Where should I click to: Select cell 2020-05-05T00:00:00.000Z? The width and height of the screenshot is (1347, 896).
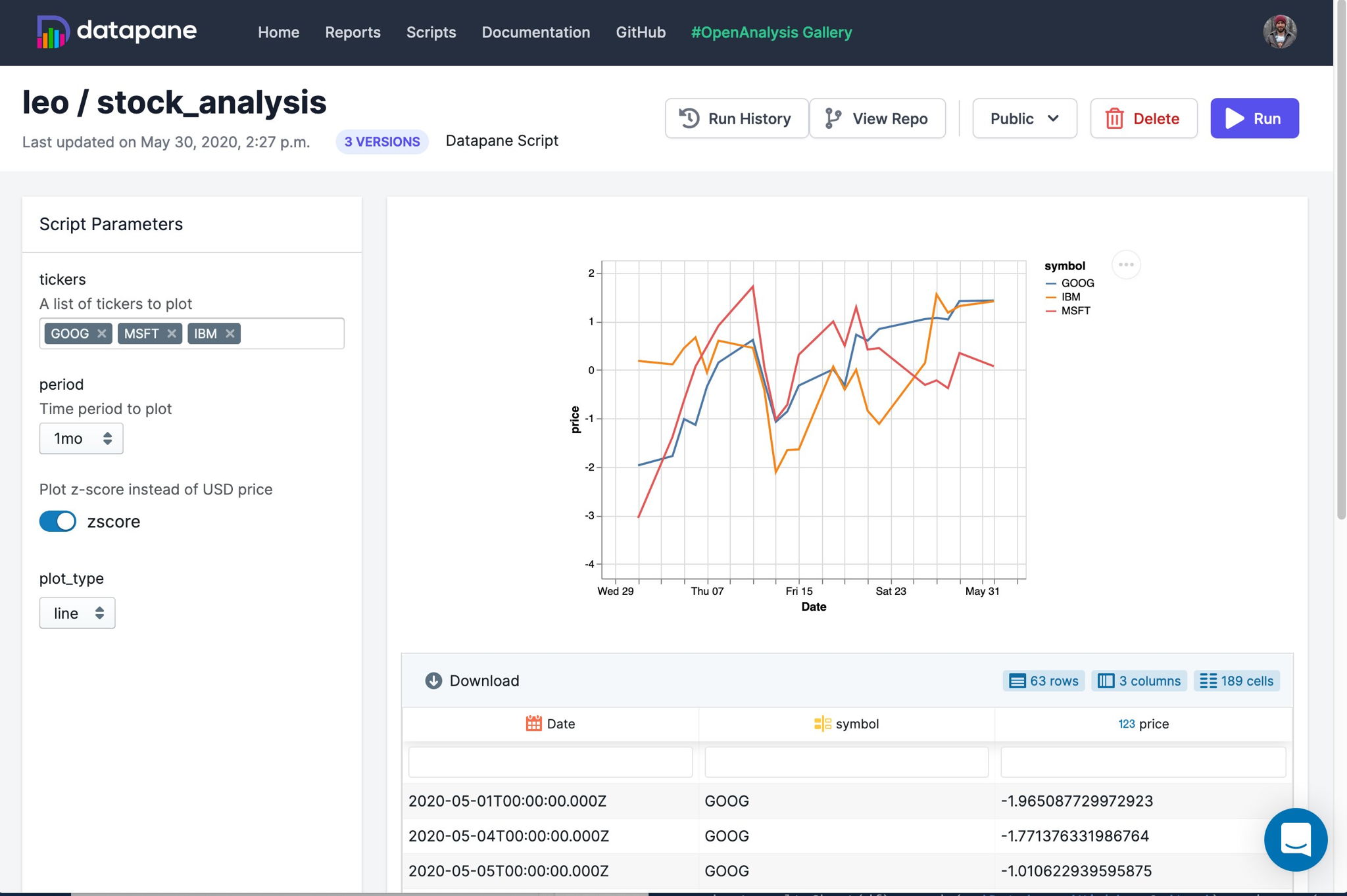(551, 870)
